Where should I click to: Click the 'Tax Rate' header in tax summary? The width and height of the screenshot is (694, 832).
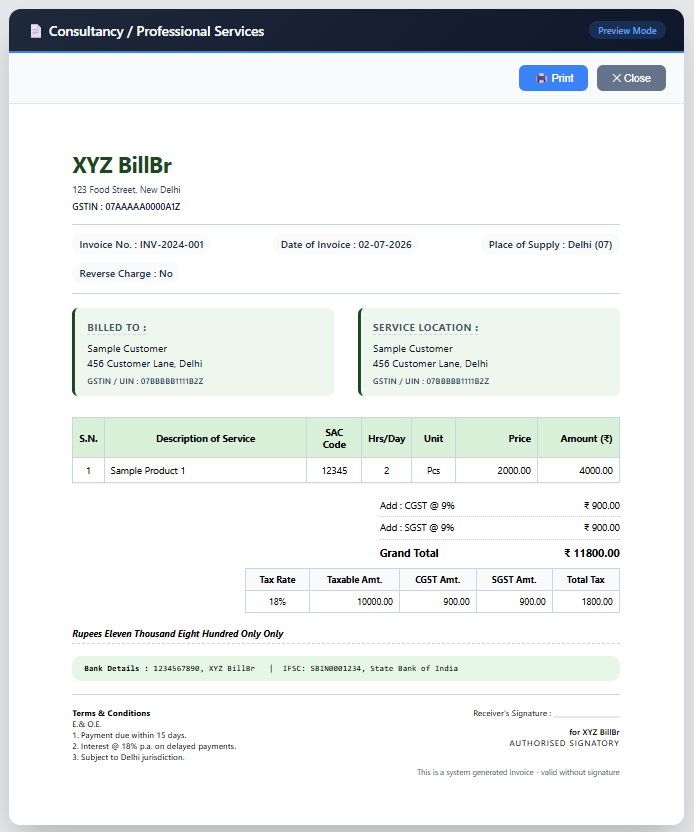(277, 579)
